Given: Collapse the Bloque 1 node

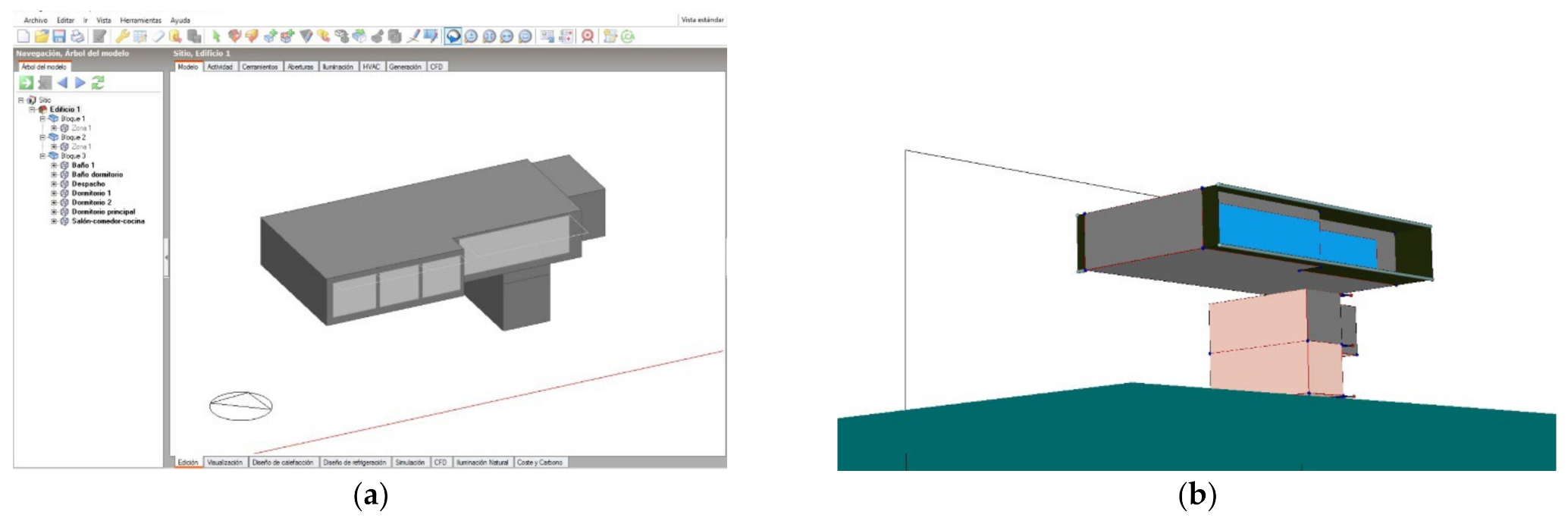Looking at the screenshot, I should (x=42, y=119).
